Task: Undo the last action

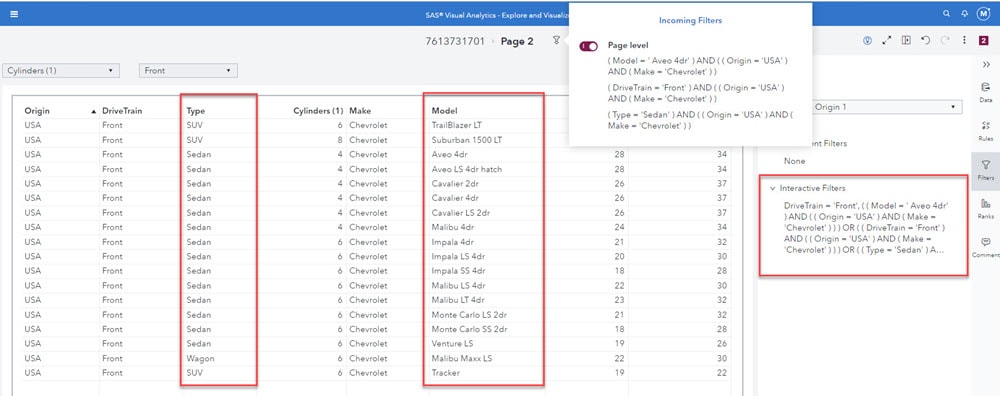Action: point(925,40)
